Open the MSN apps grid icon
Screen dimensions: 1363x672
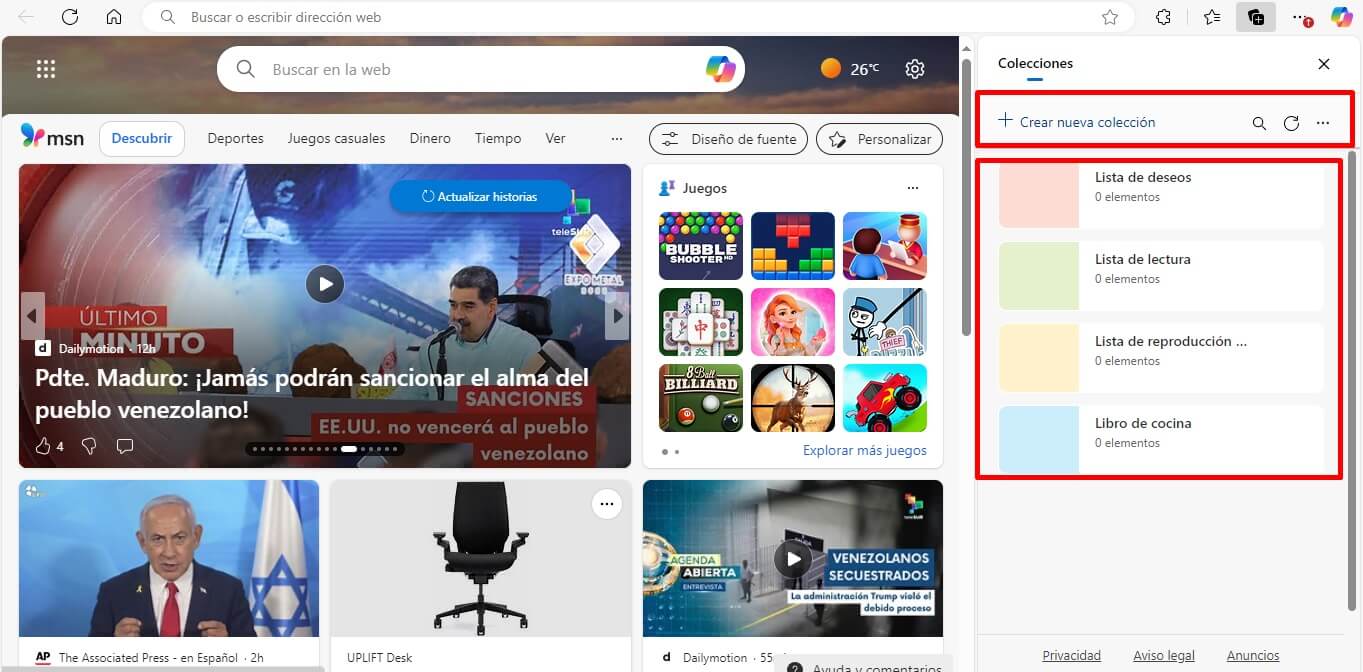click(46, 69)
